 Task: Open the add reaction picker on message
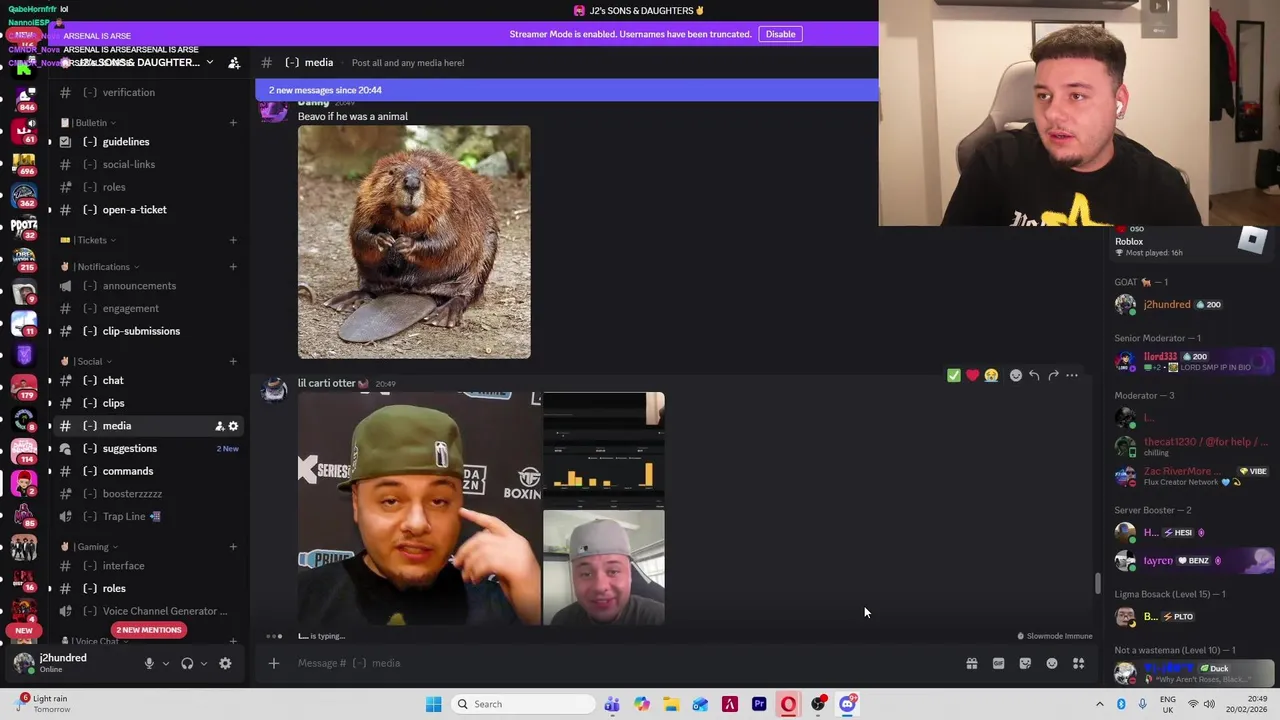click(x=1016, y=376)
